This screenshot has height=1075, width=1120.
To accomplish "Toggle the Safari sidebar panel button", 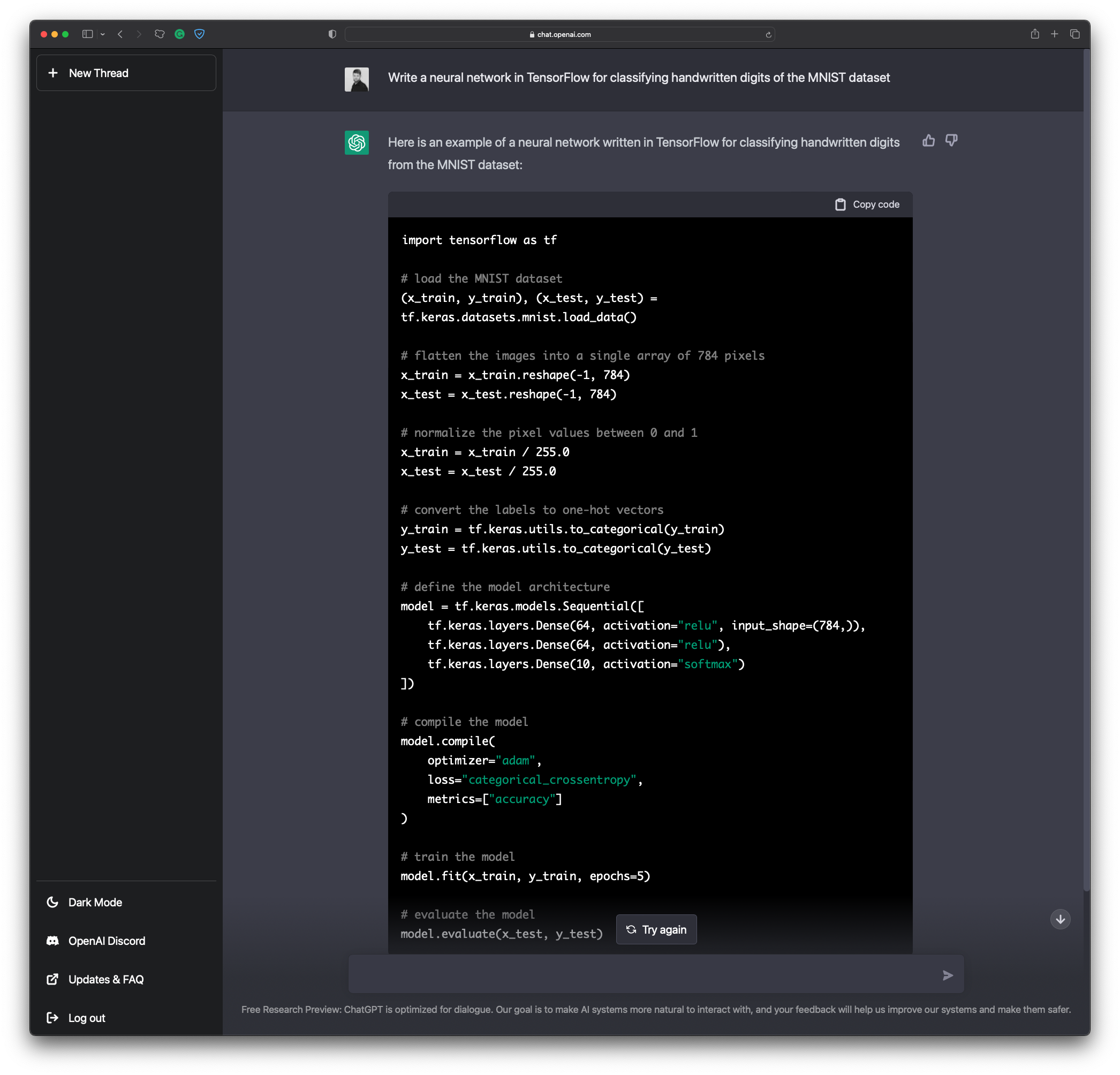I will pos(87,34).
